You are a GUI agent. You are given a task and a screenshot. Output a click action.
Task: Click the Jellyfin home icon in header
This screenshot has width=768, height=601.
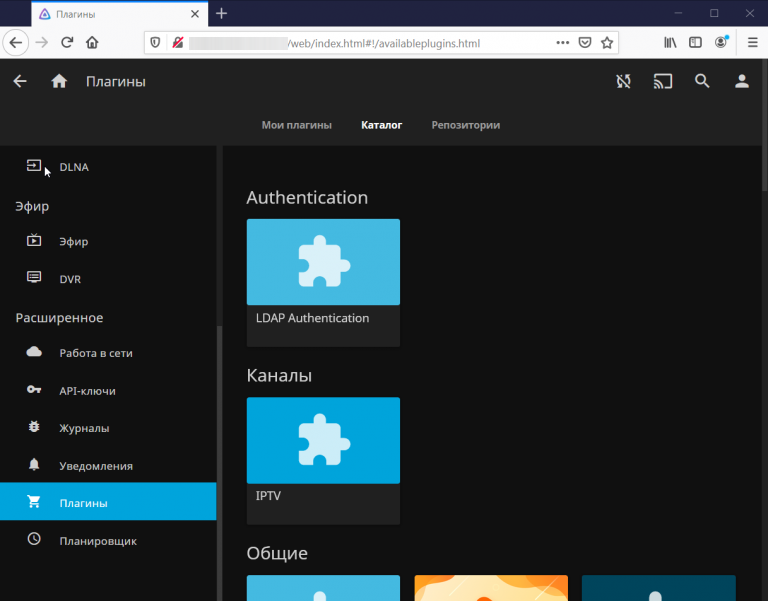coord(59,82)
